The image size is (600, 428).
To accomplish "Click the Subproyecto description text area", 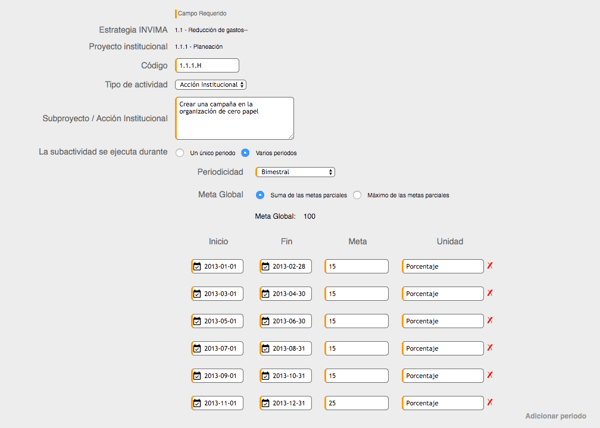I will click(x=234, y=118).
